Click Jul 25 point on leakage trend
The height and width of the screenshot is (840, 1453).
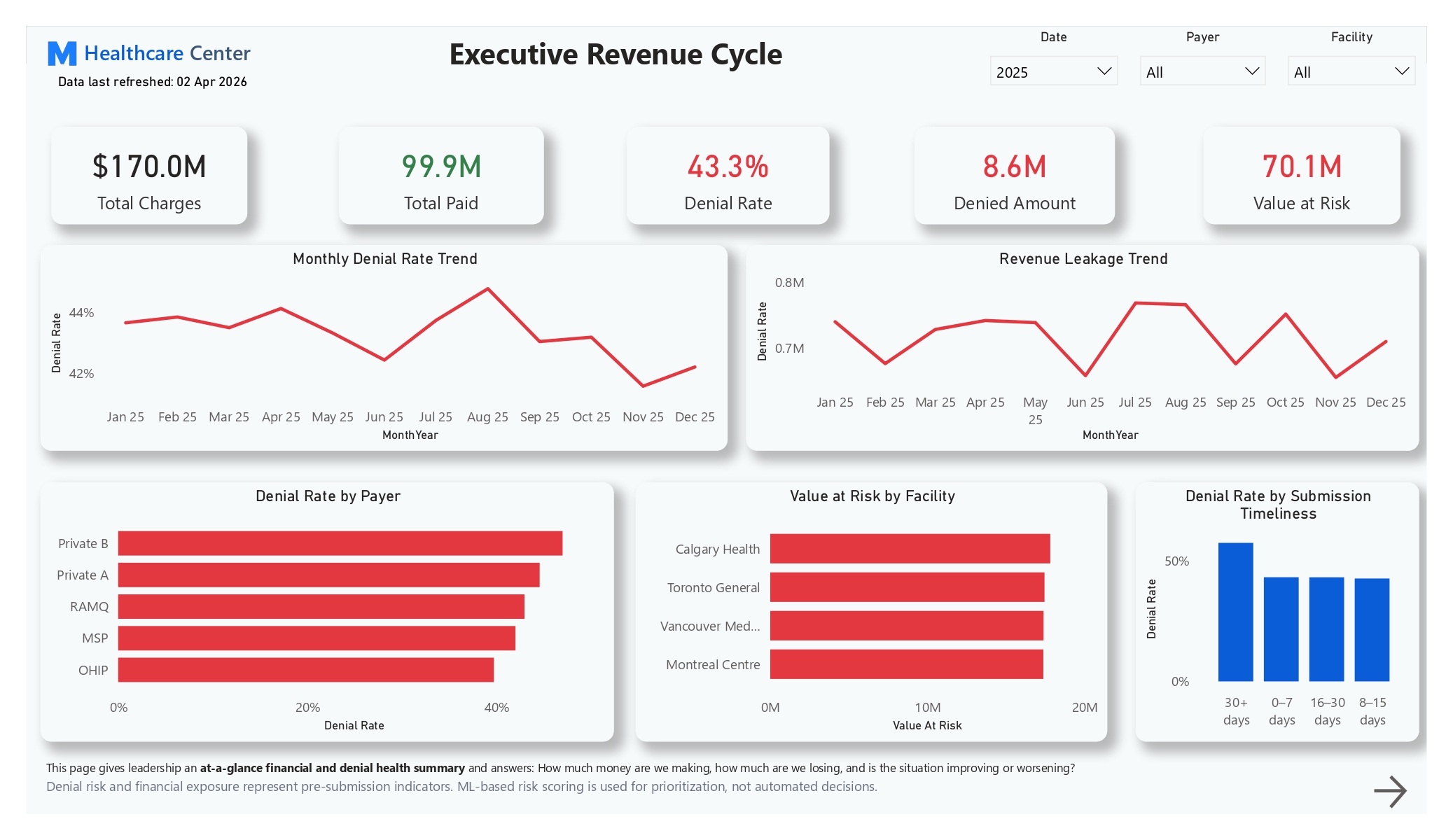tap(1135, 303)
